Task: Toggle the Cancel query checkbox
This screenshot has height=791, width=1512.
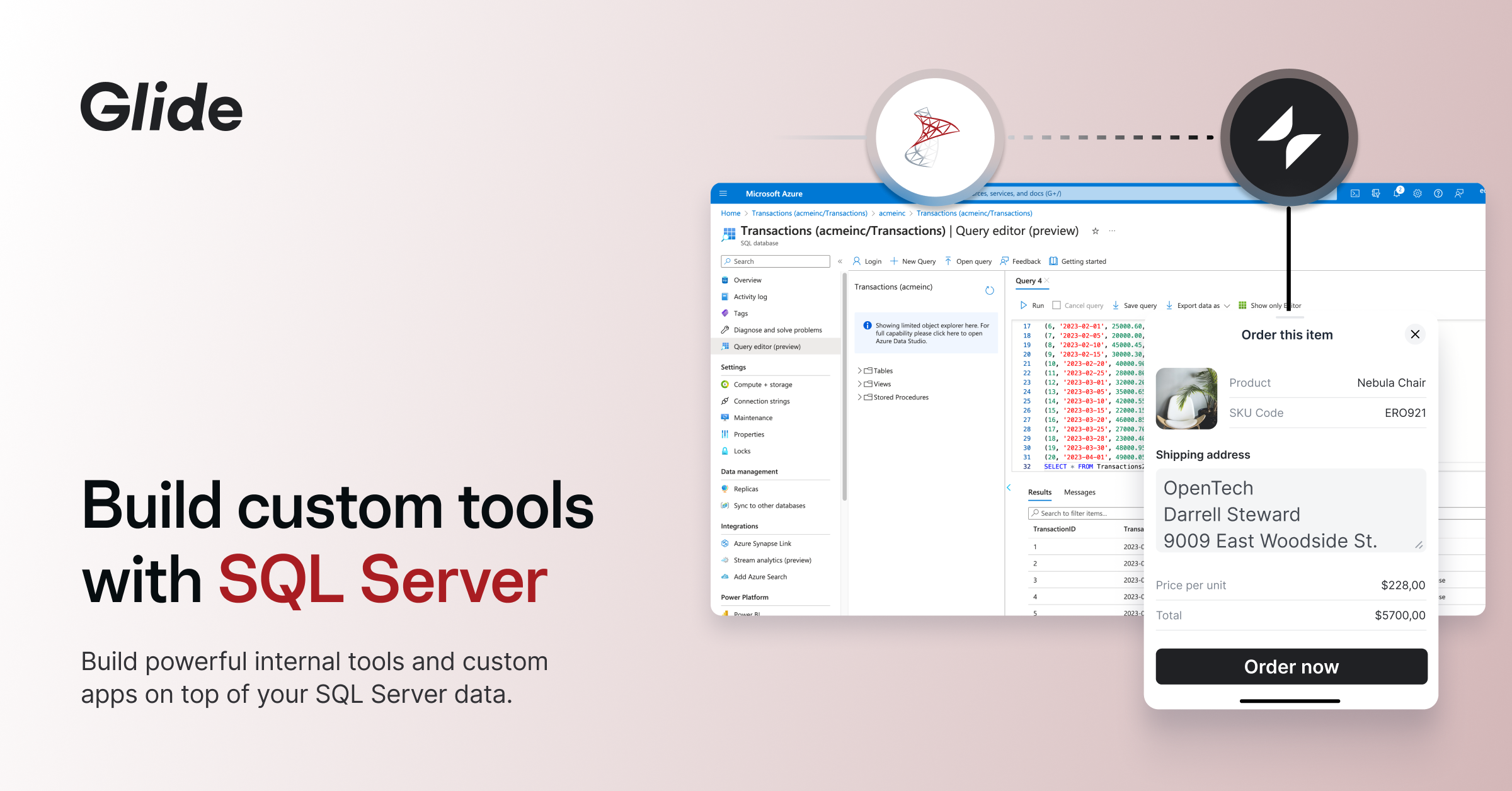Action: click(1057, 305)
